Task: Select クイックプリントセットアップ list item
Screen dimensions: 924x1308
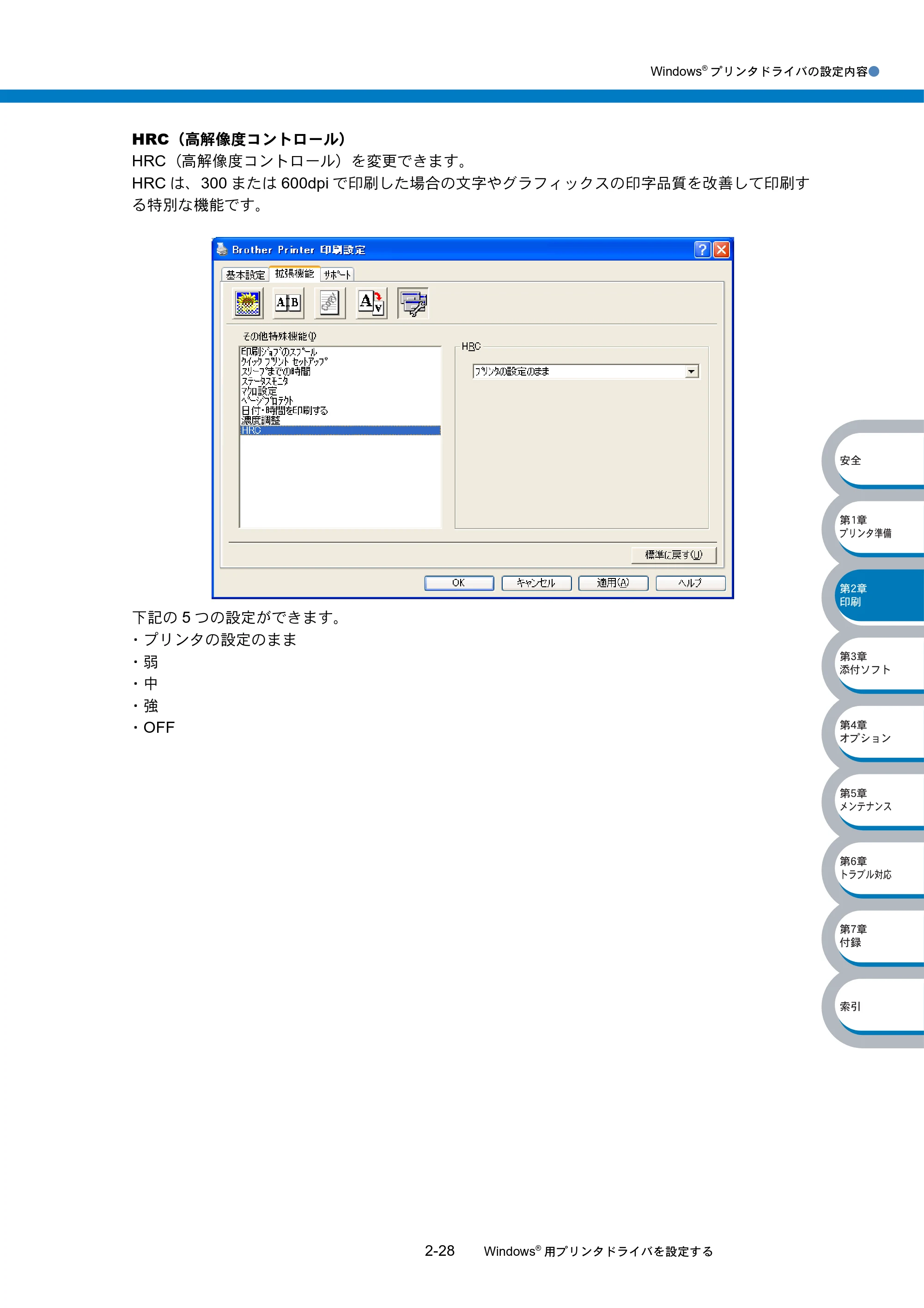Action: click(340, 362)
